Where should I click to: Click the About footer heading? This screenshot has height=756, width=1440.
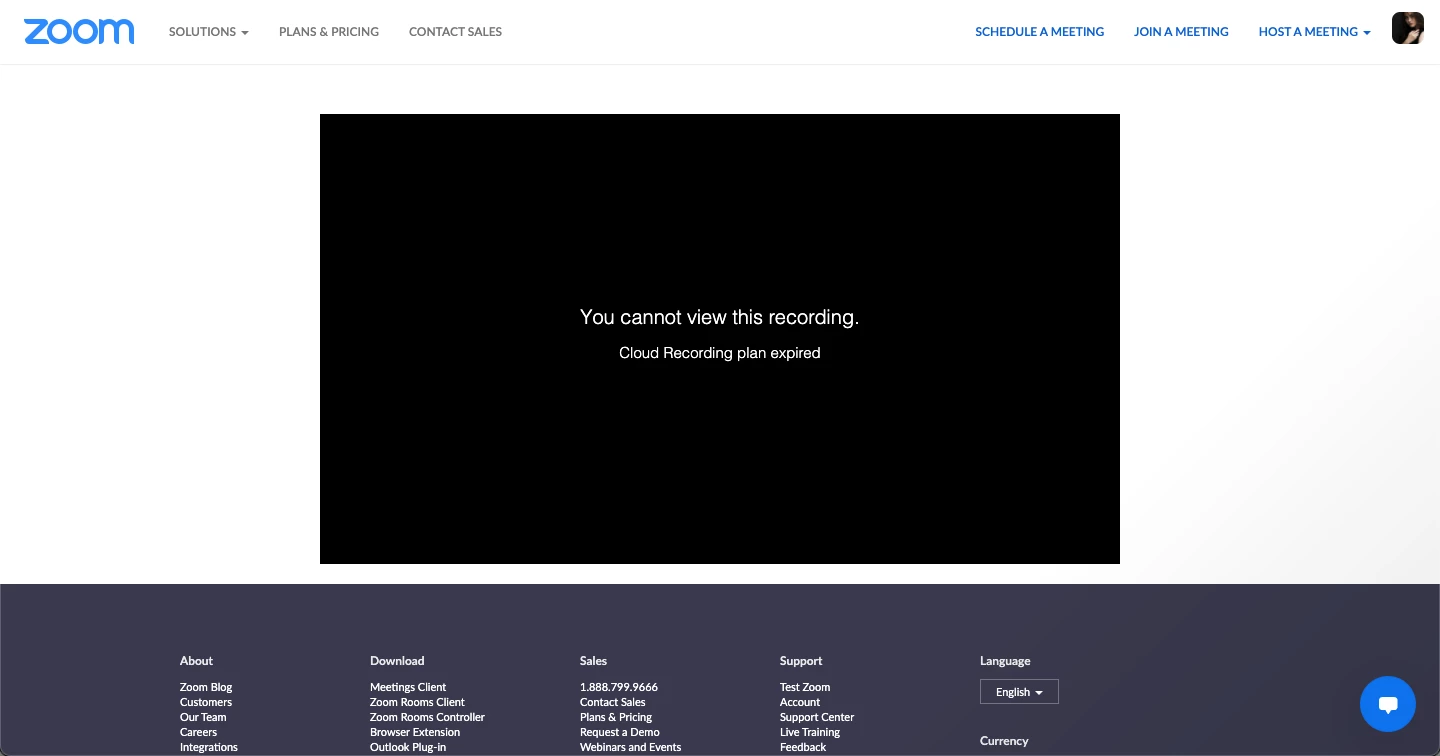click(x=196, y=661)
